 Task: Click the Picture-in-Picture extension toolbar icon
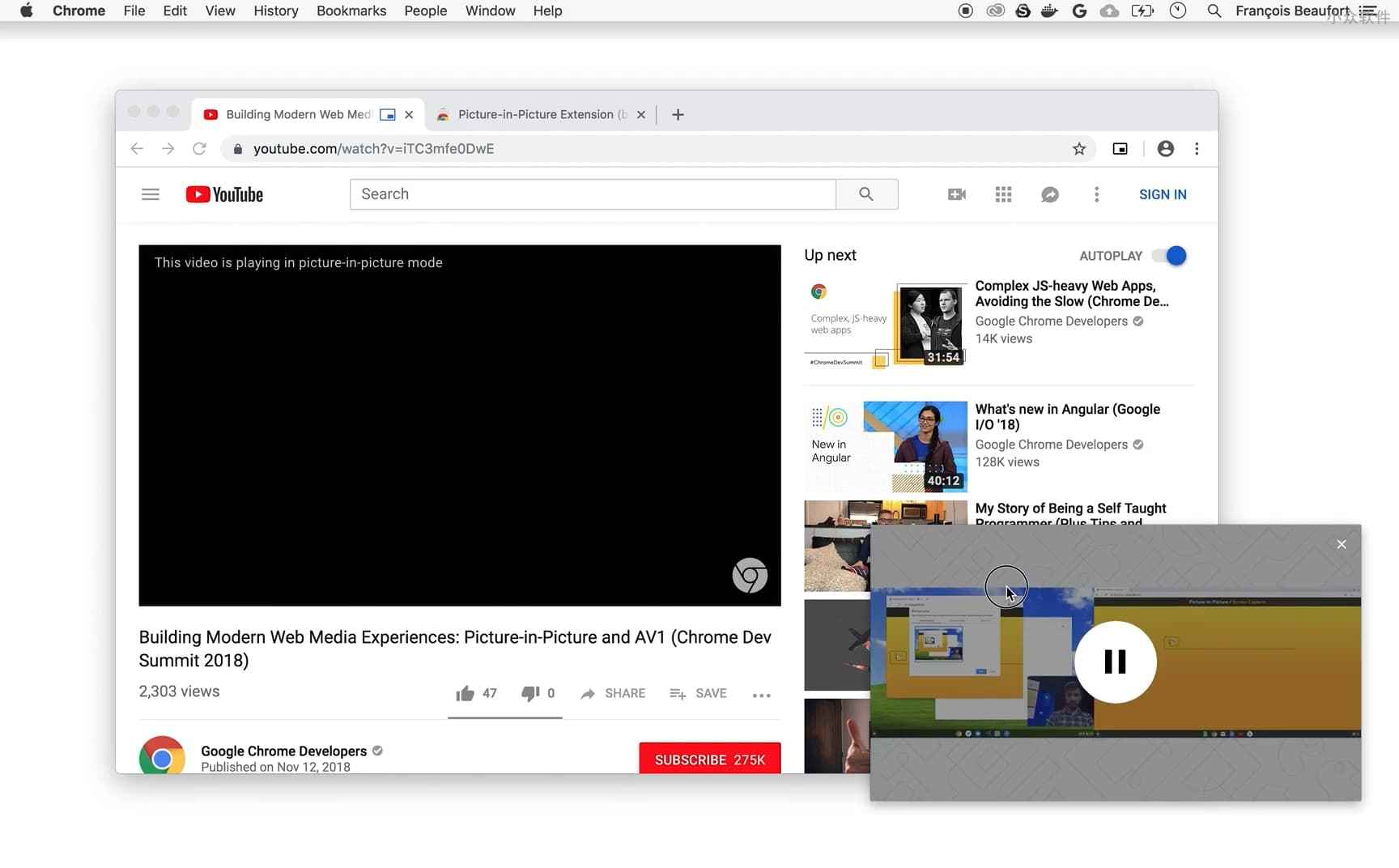click(1120, 149)
